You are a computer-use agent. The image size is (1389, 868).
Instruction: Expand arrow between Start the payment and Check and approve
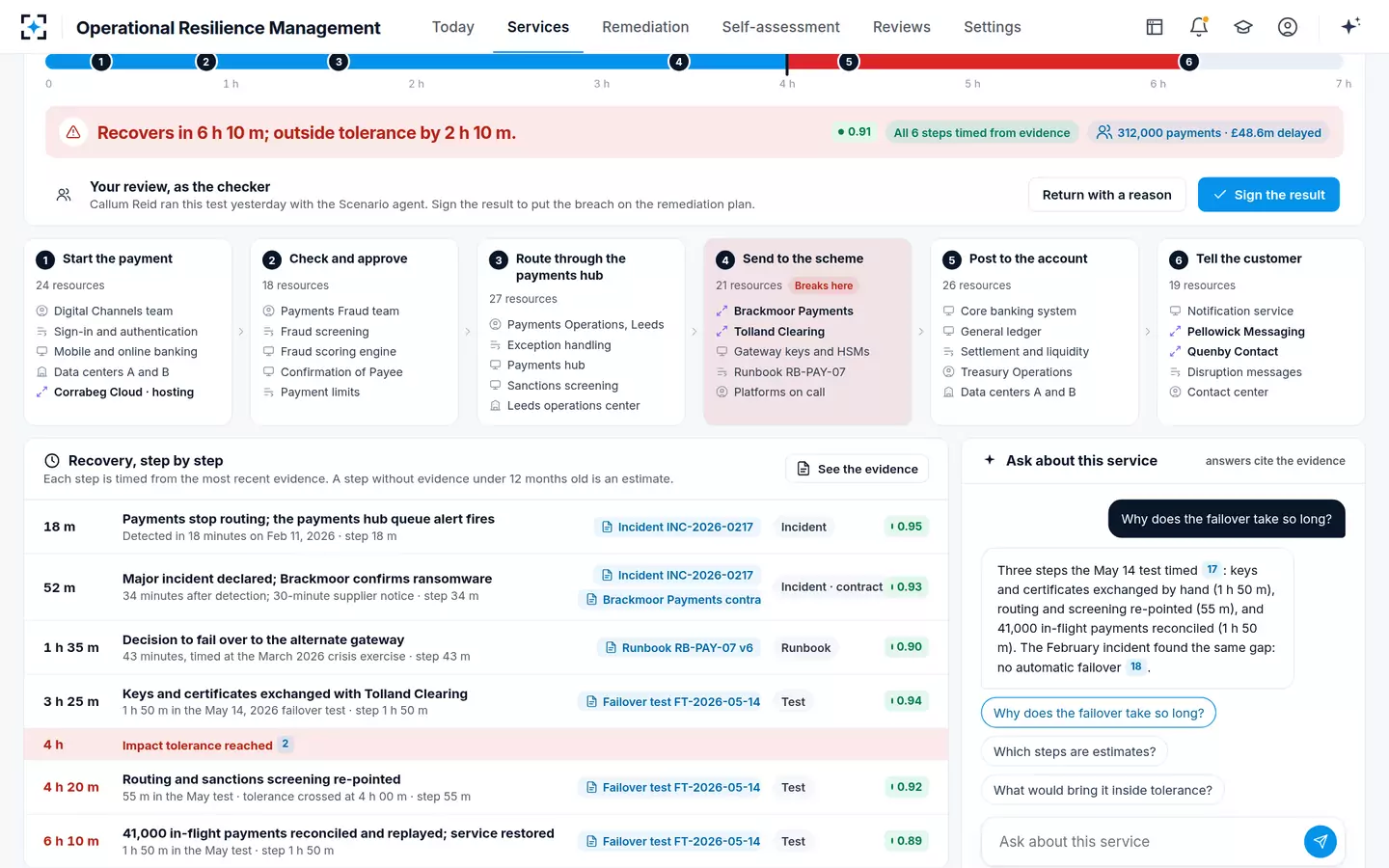click(x=241, y=332)
